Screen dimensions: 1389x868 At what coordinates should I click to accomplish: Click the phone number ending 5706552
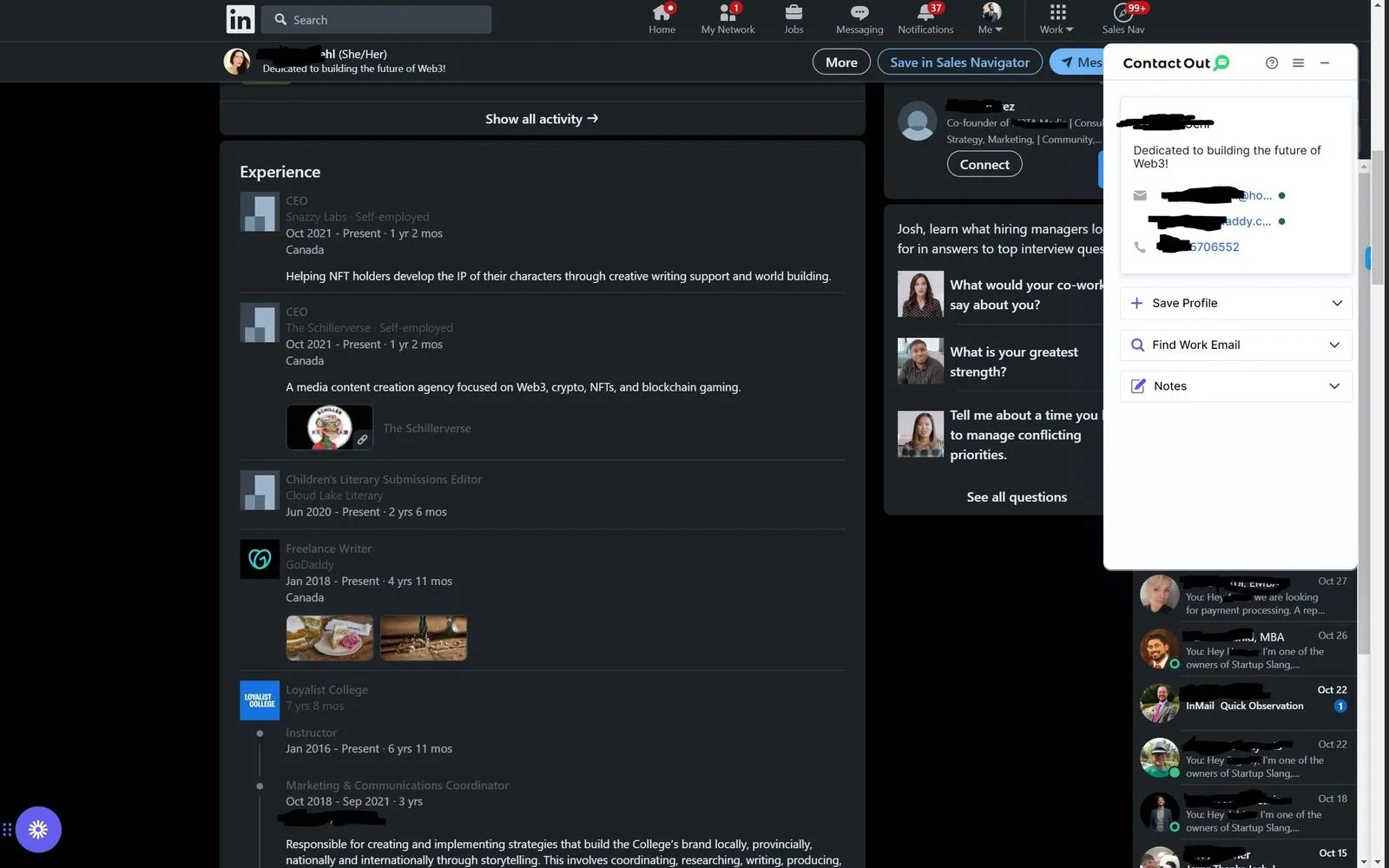1198,247
